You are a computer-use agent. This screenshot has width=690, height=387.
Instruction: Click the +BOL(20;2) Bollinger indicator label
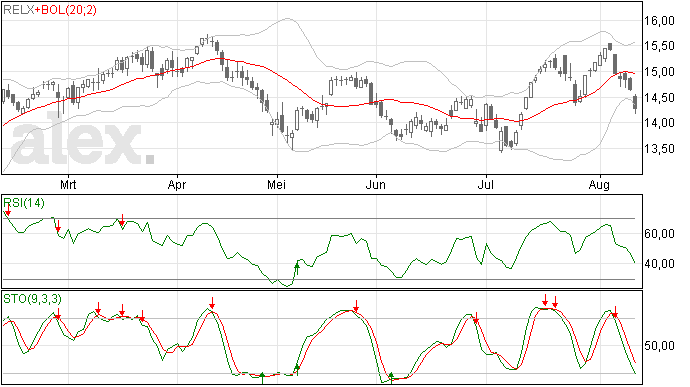pyautogui.click(x=66, y=10)
